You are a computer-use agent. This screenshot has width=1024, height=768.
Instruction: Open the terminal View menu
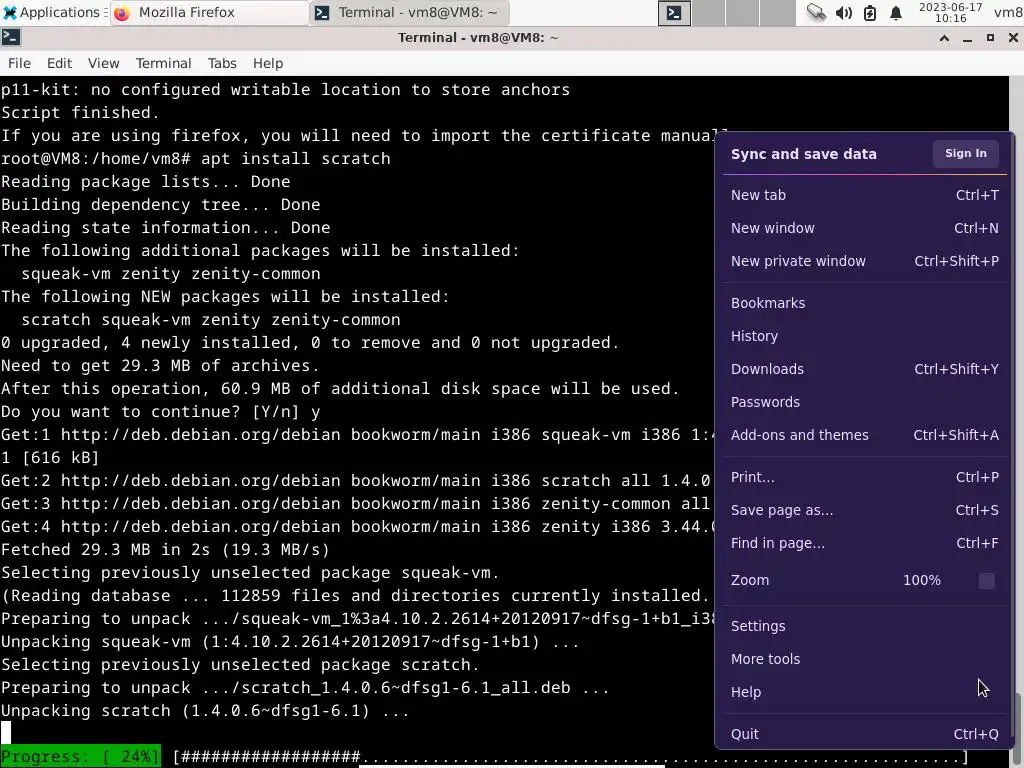pyautogui.click(x=103, y=63)
